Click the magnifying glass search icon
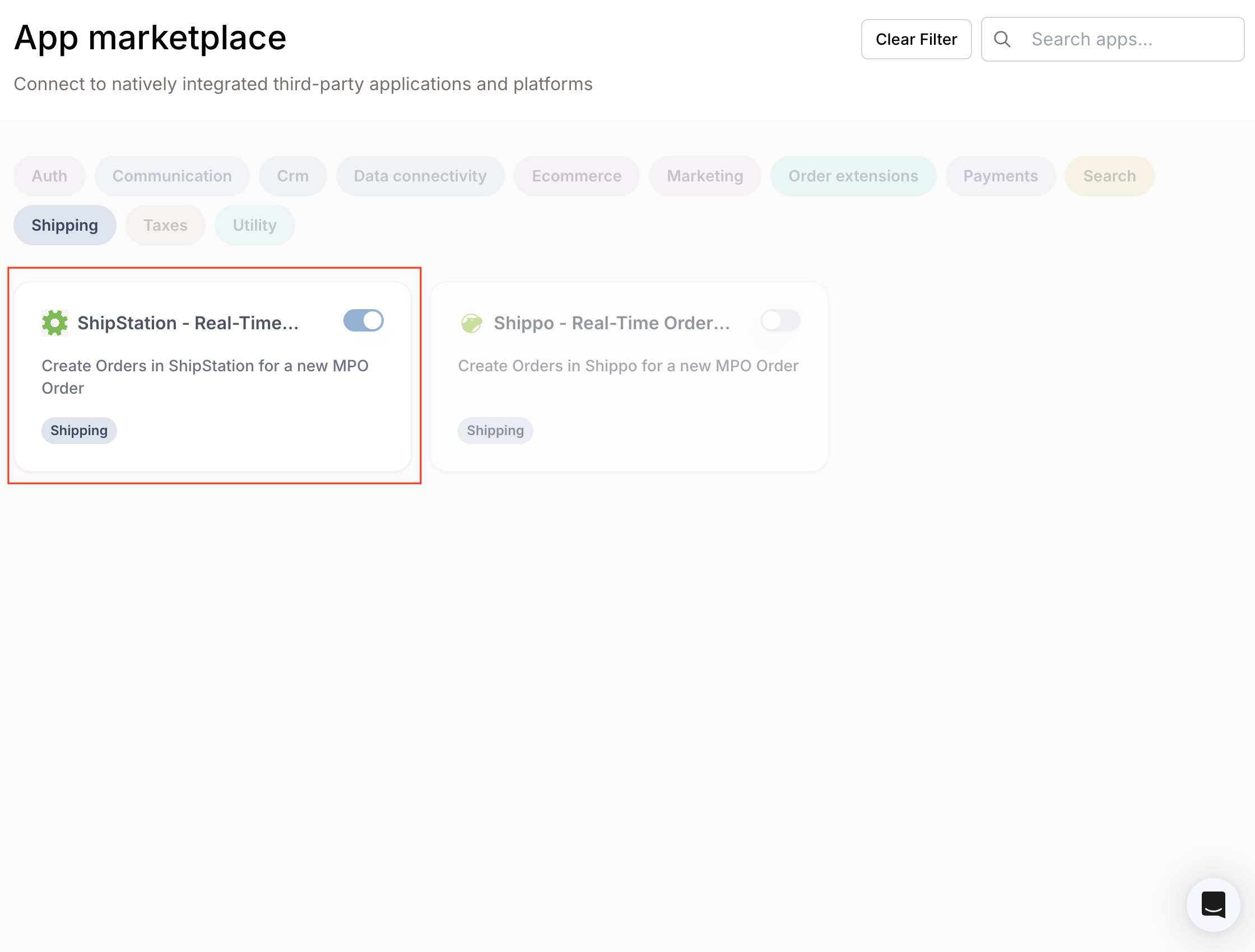Image resolution: width=1255 pixels, height=952 pixels. [x=1002, y=39]
